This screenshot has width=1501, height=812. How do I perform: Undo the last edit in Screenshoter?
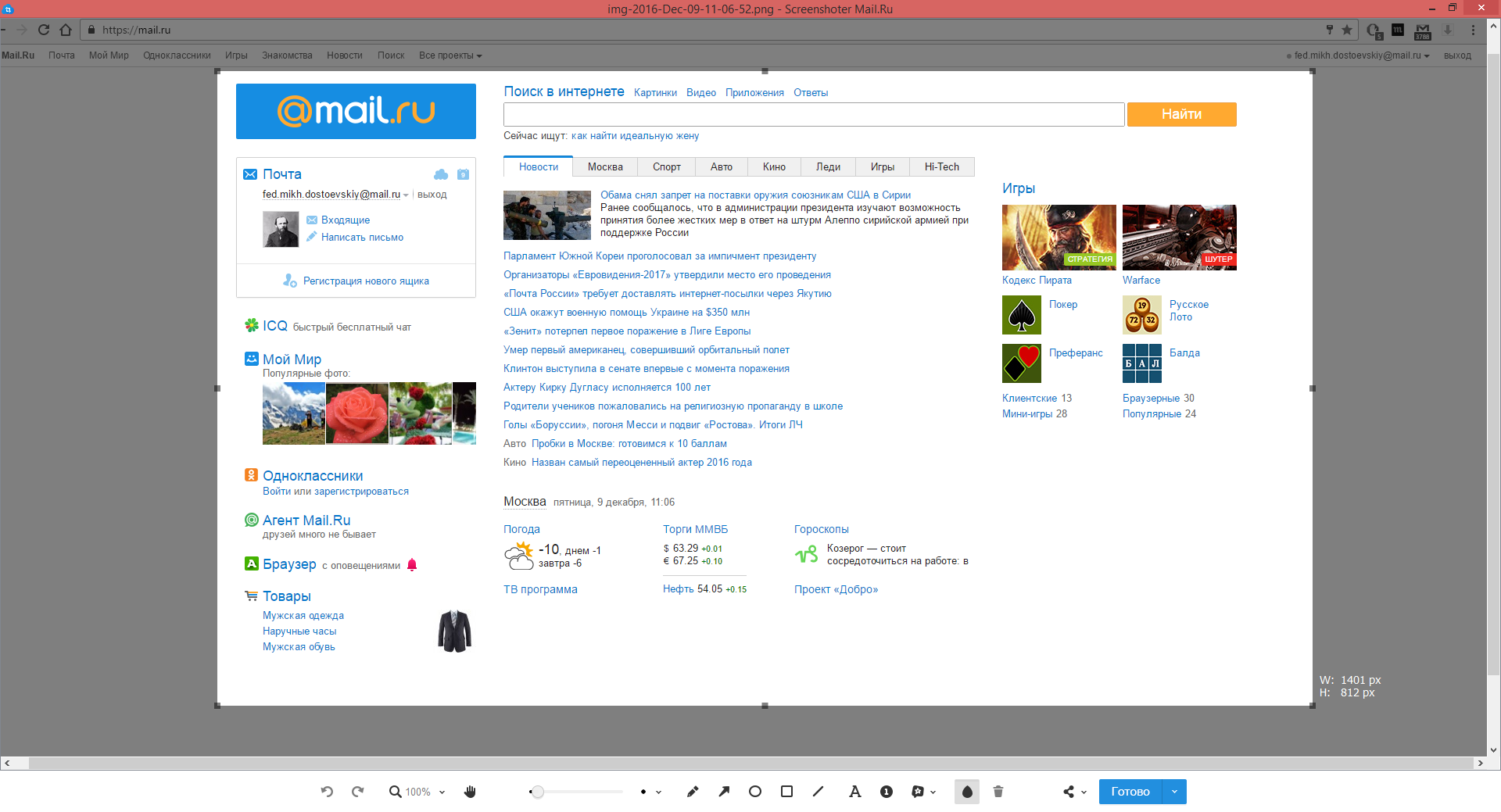pos(327,792)
